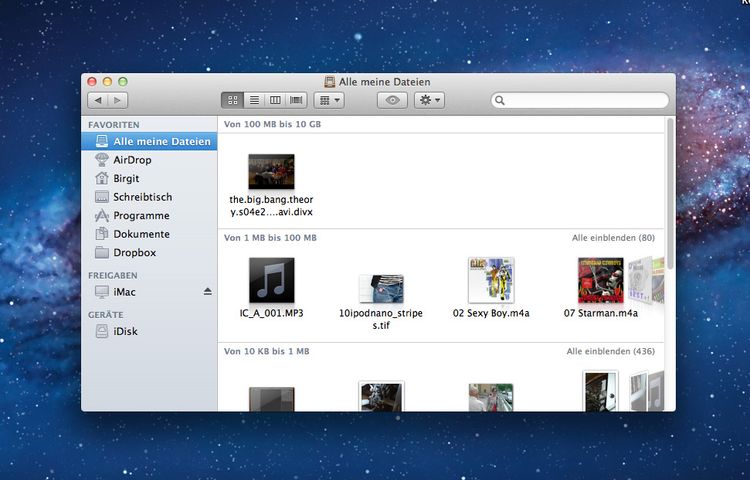Click Alle einblenden (436) link

pos(610,352)
